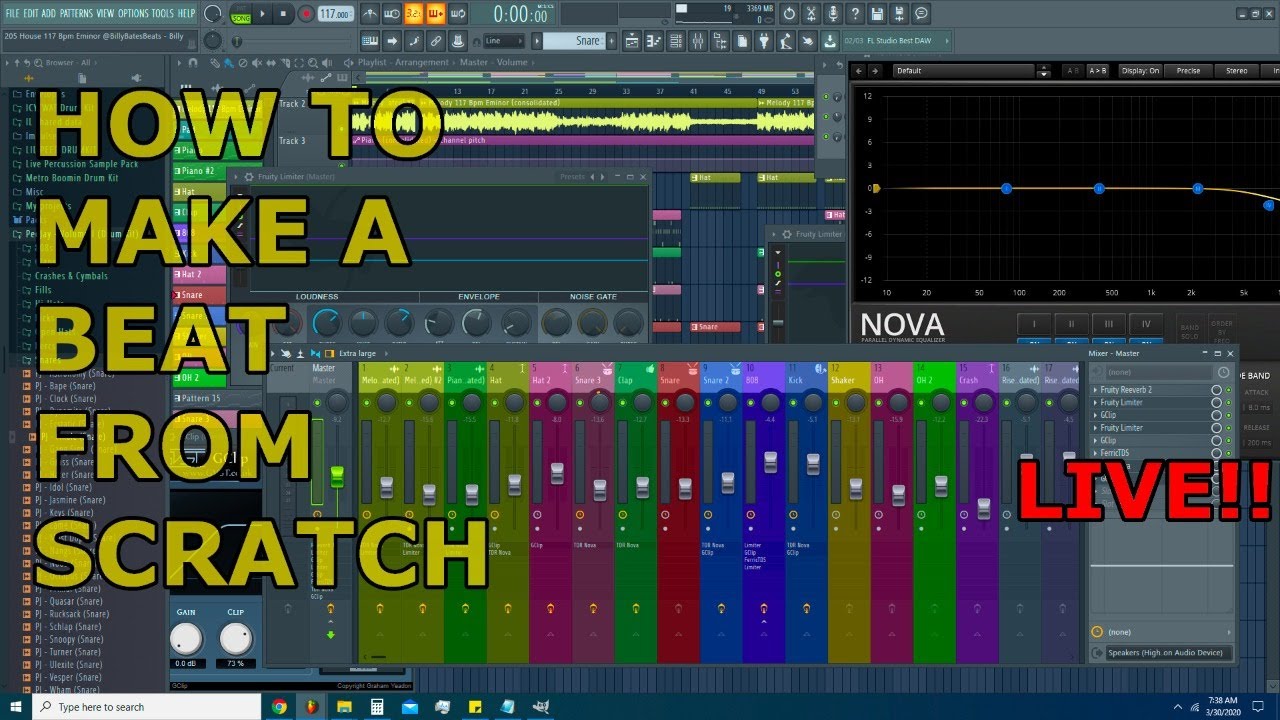Select band III button in Nova
Image resolution: width=1280 pixels, height=720 pixels.
click(1109, 324)
